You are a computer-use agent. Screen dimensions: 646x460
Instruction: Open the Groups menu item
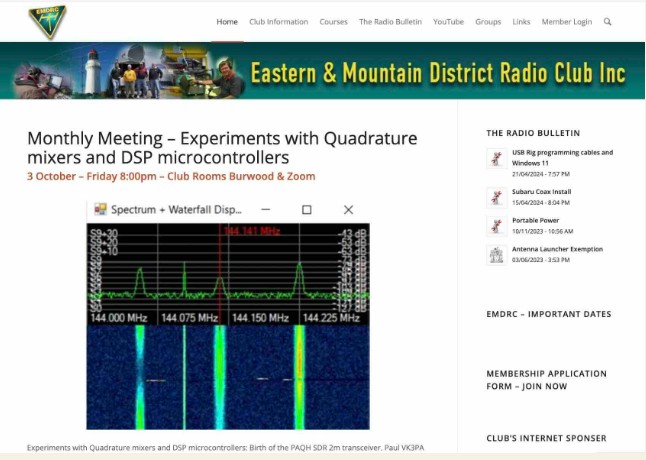(x=488, y=22)
